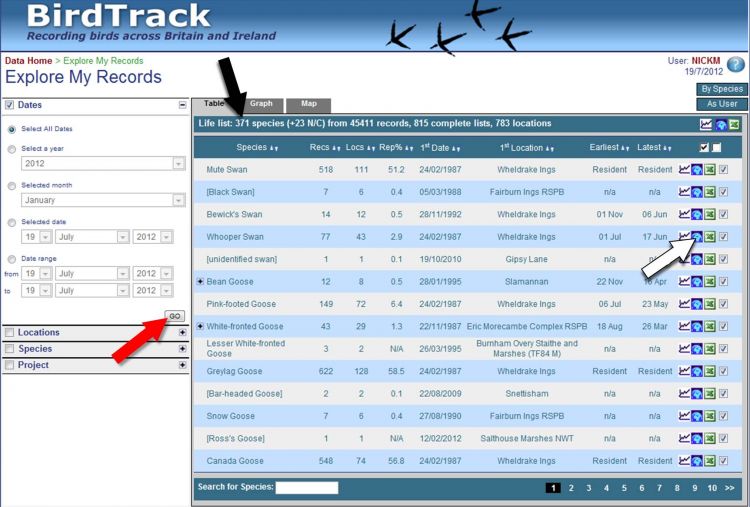Export Bewick's Swan records to Excel
This screenshot has height=507, width=750.
click(709, 214)
